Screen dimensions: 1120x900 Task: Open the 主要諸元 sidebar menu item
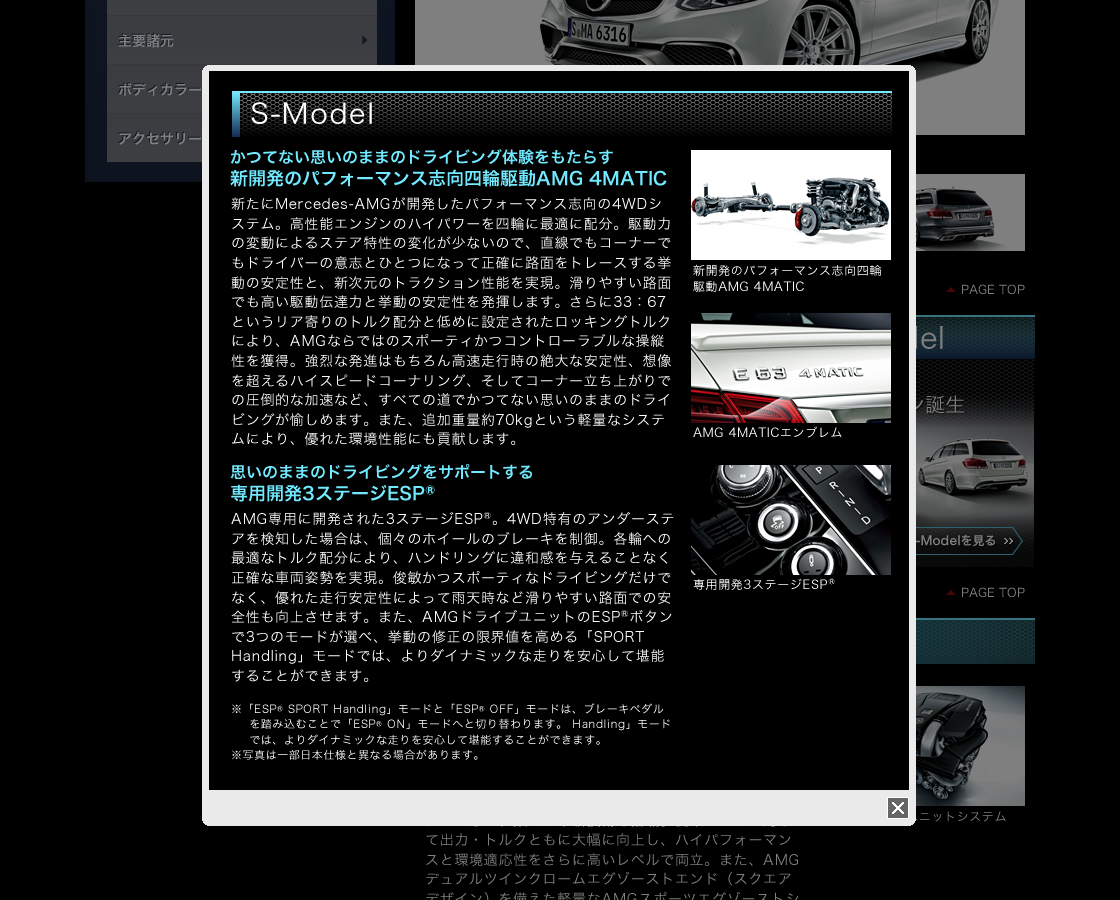(x=146, y=41)
